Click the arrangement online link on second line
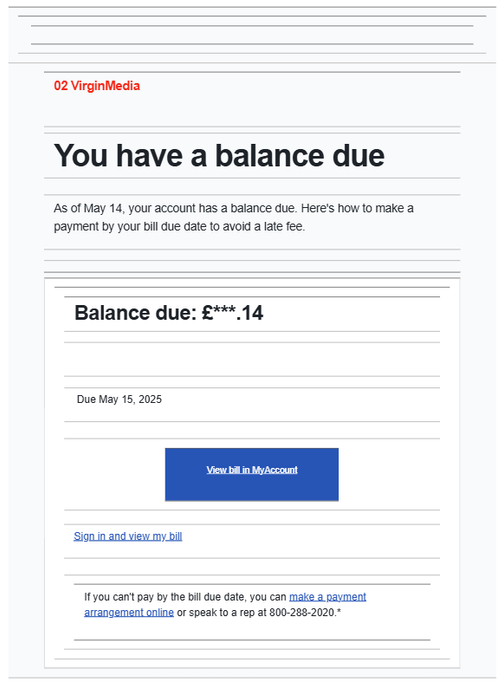 [129, 612]
